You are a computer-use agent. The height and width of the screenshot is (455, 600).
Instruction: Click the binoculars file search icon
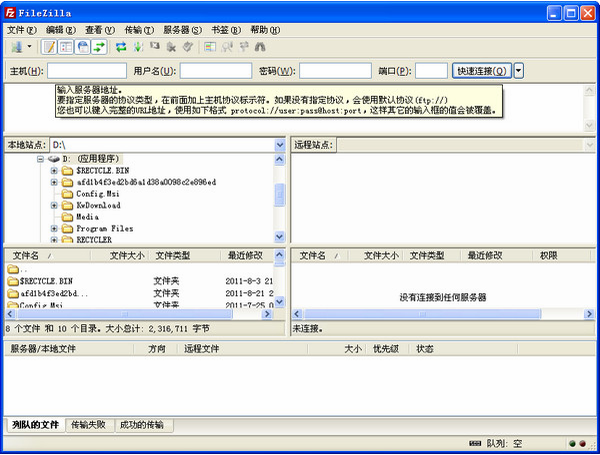pyautogui.click(x=260, y=47)
